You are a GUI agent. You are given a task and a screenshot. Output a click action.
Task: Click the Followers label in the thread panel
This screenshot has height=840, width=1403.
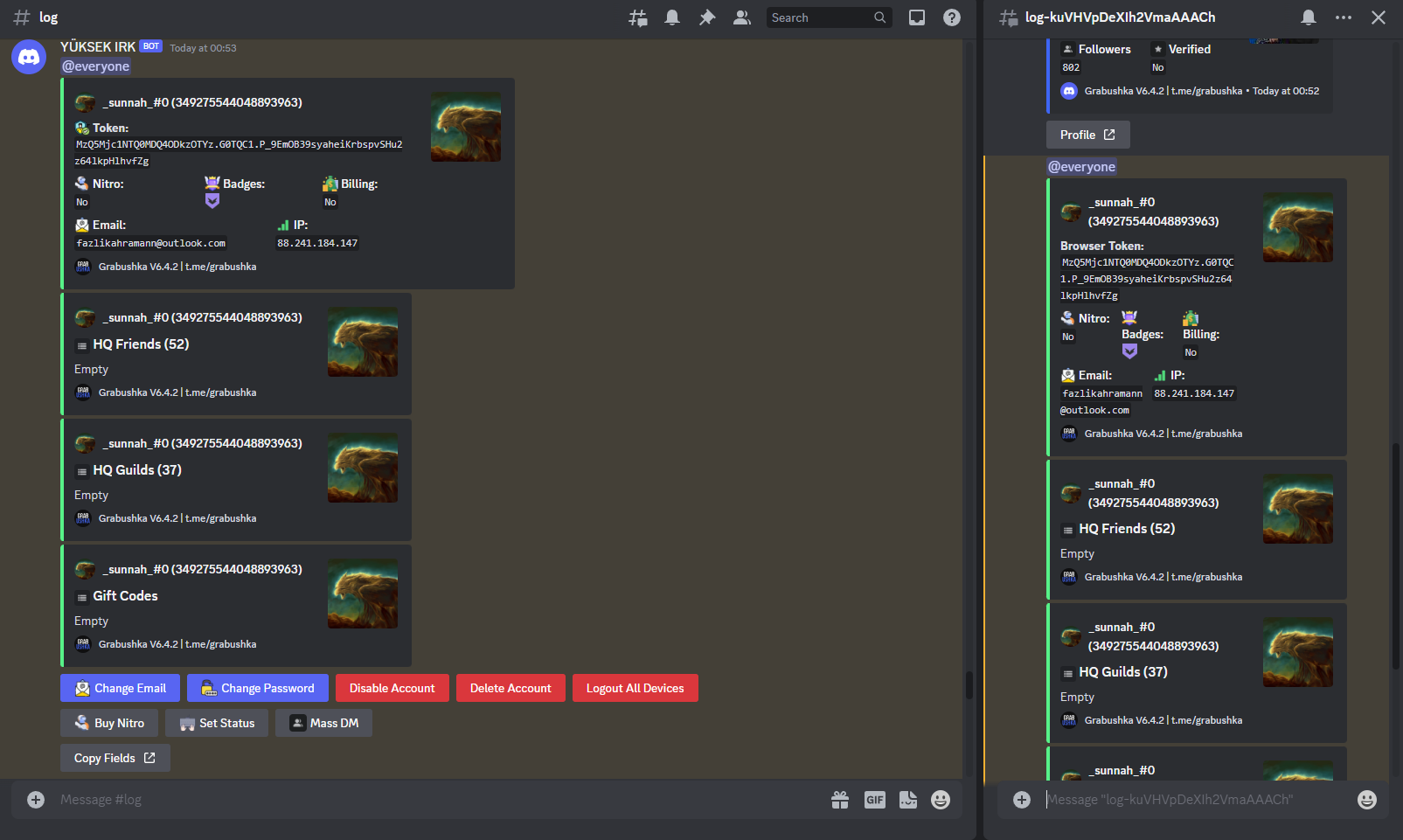tap(1105, 50)
